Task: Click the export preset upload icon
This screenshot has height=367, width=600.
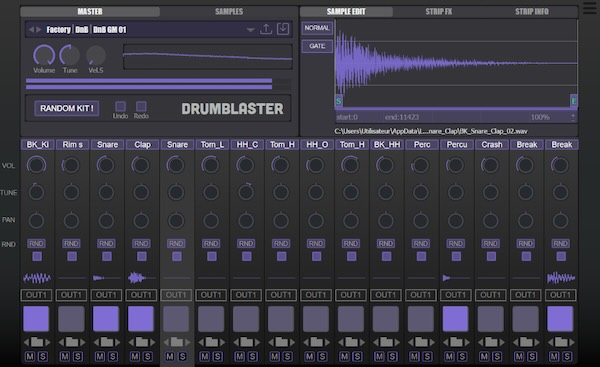Action: 266,29
